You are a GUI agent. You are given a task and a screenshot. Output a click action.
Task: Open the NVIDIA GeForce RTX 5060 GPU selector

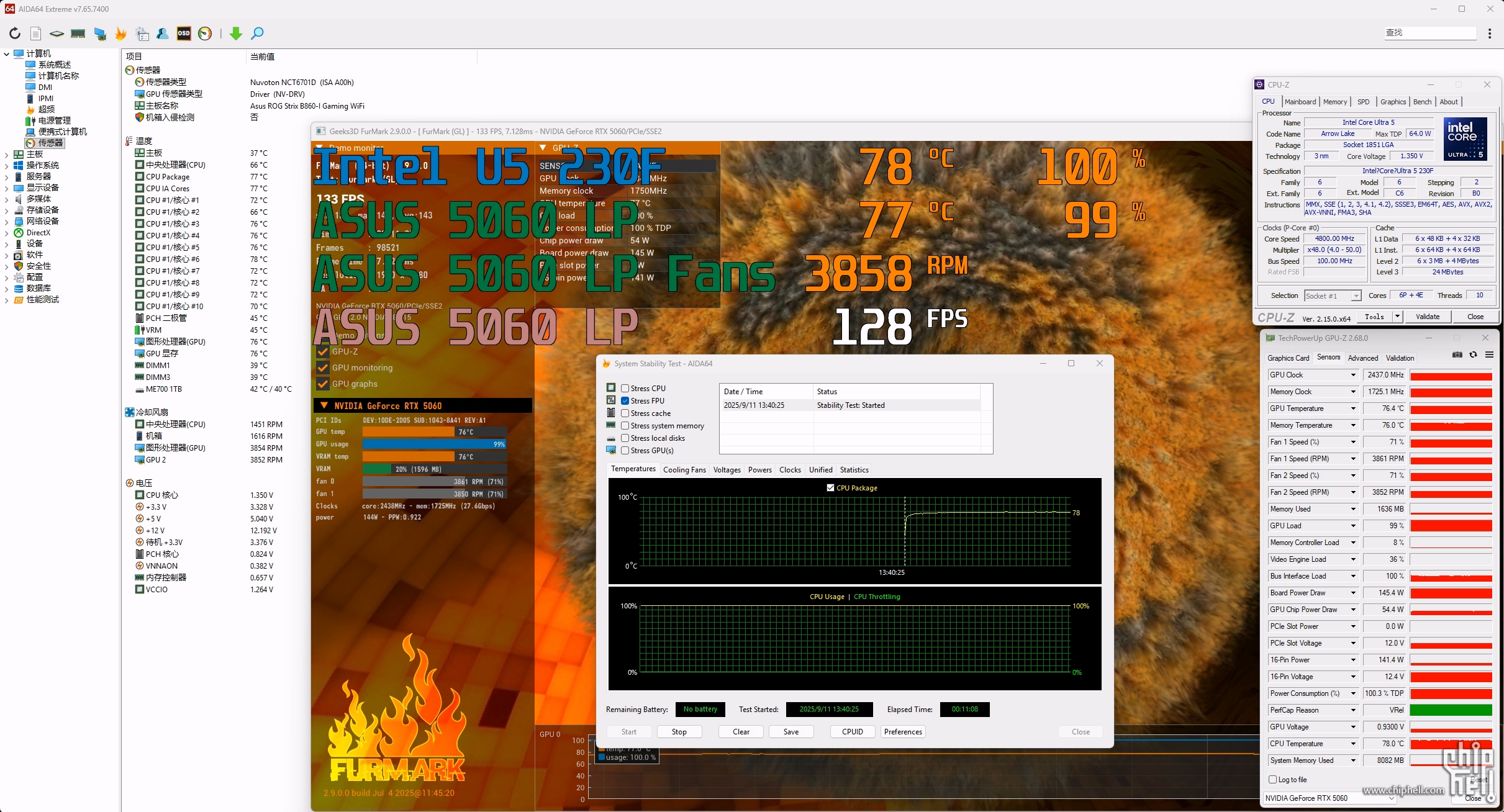1330,798
